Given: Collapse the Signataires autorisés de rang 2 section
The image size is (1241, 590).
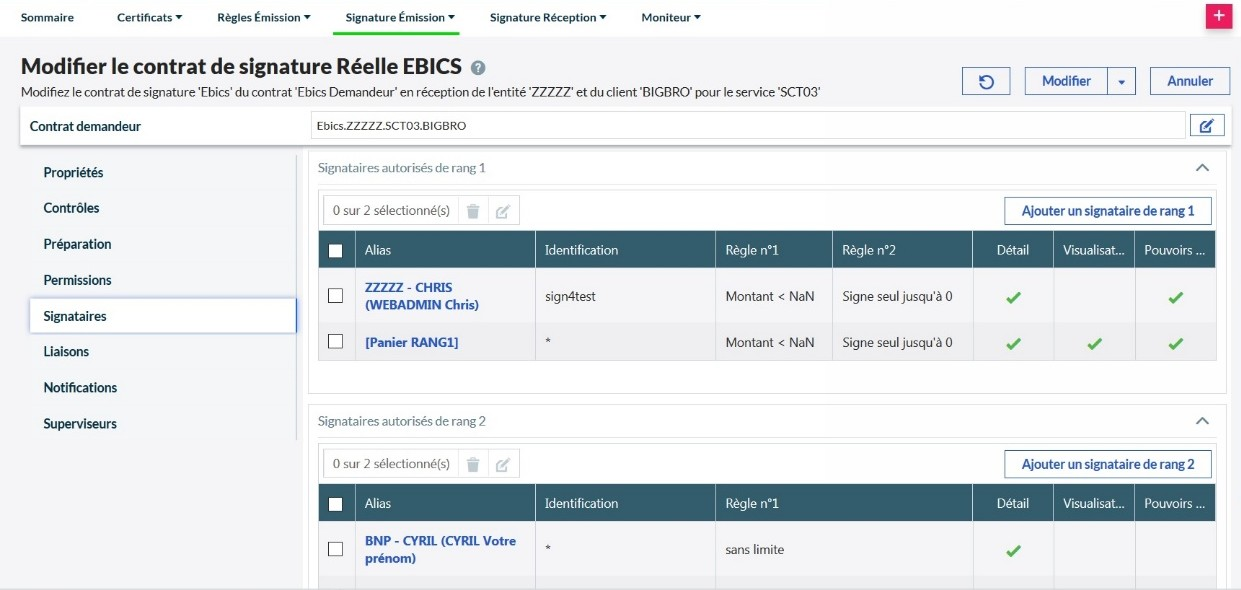Looking at the screenshot, I should pyautogui.click(x=1202, y=421).
